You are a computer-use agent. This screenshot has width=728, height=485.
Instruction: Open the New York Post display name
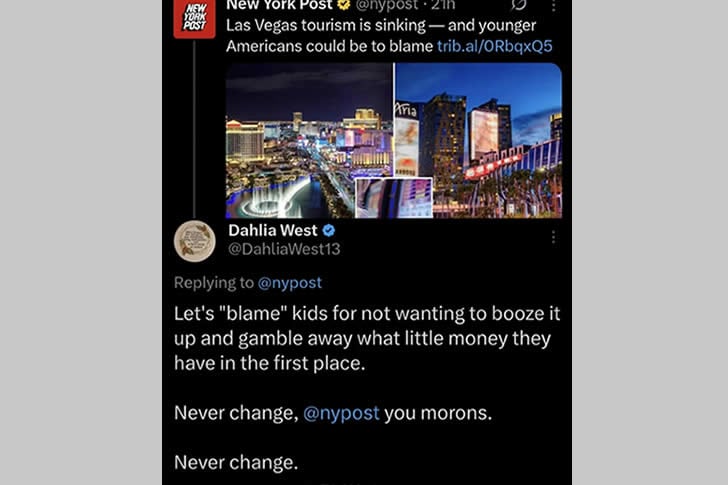[280, 5]
